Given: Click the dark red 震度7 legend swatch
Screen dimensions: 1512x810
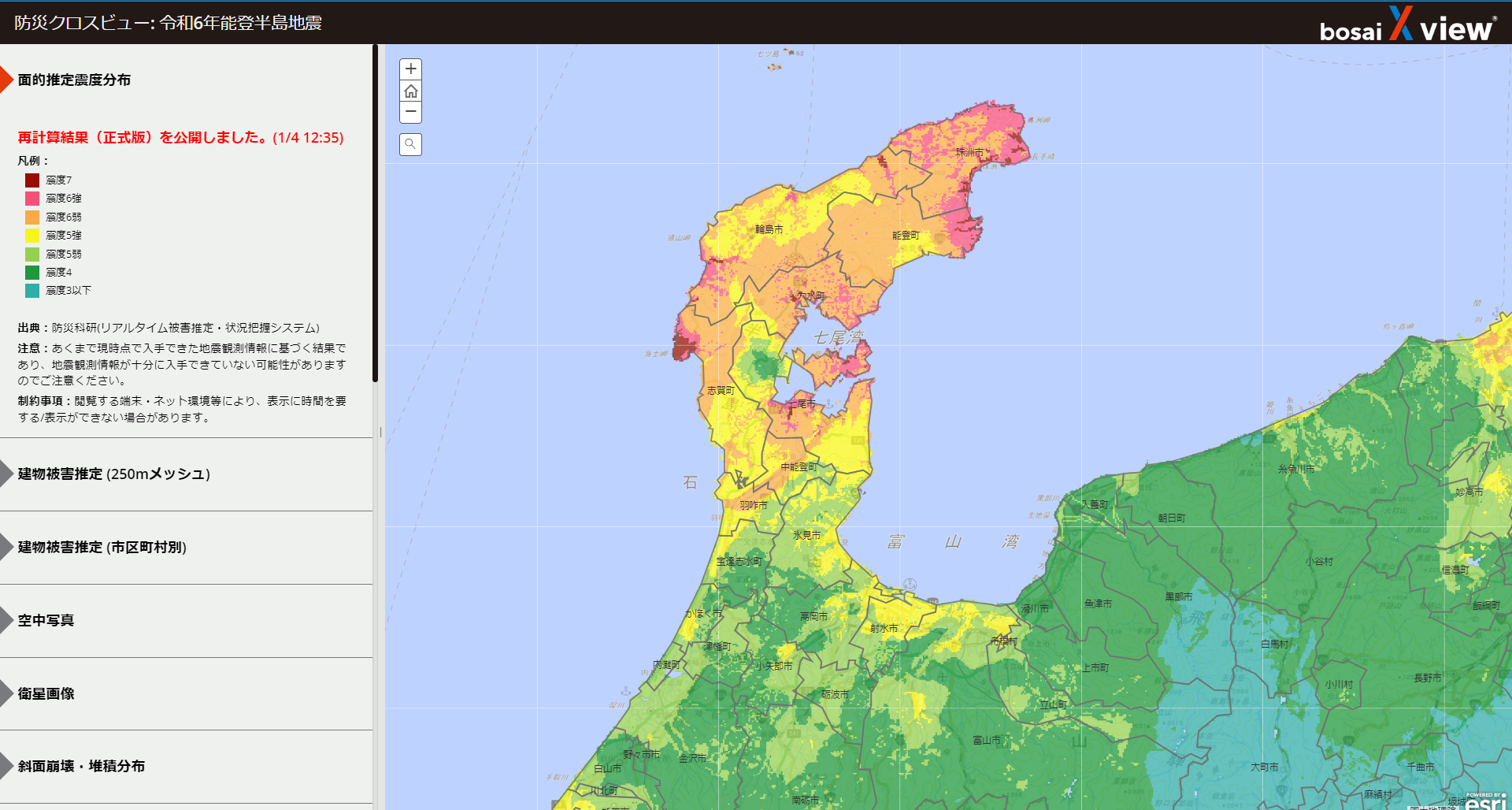Looking at the screenshot, I should [32, 180].
